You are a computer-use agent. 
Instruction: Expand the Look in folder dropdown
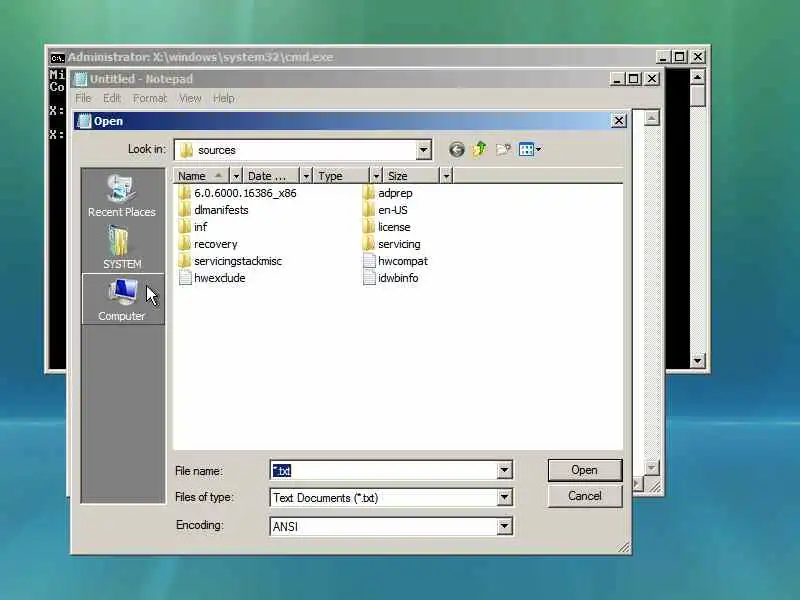[423, 150]
